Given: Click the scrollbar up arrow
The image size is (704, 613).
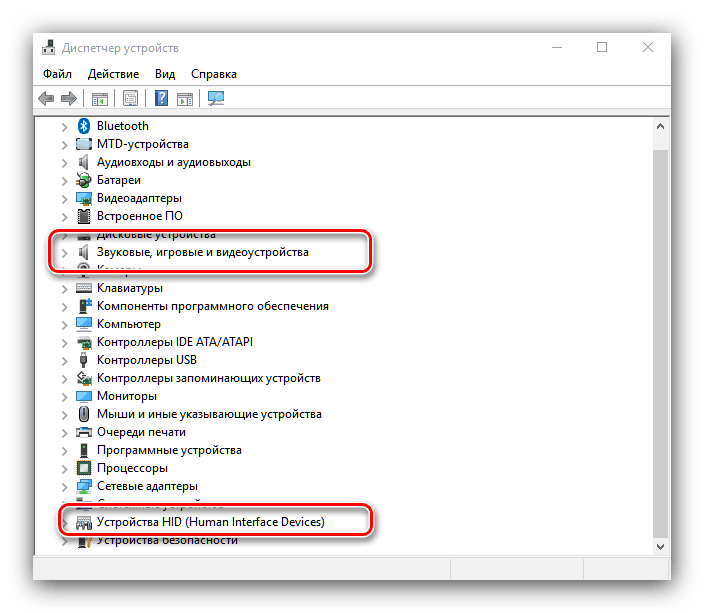Looking at the screenshot, I should [660, 126].
